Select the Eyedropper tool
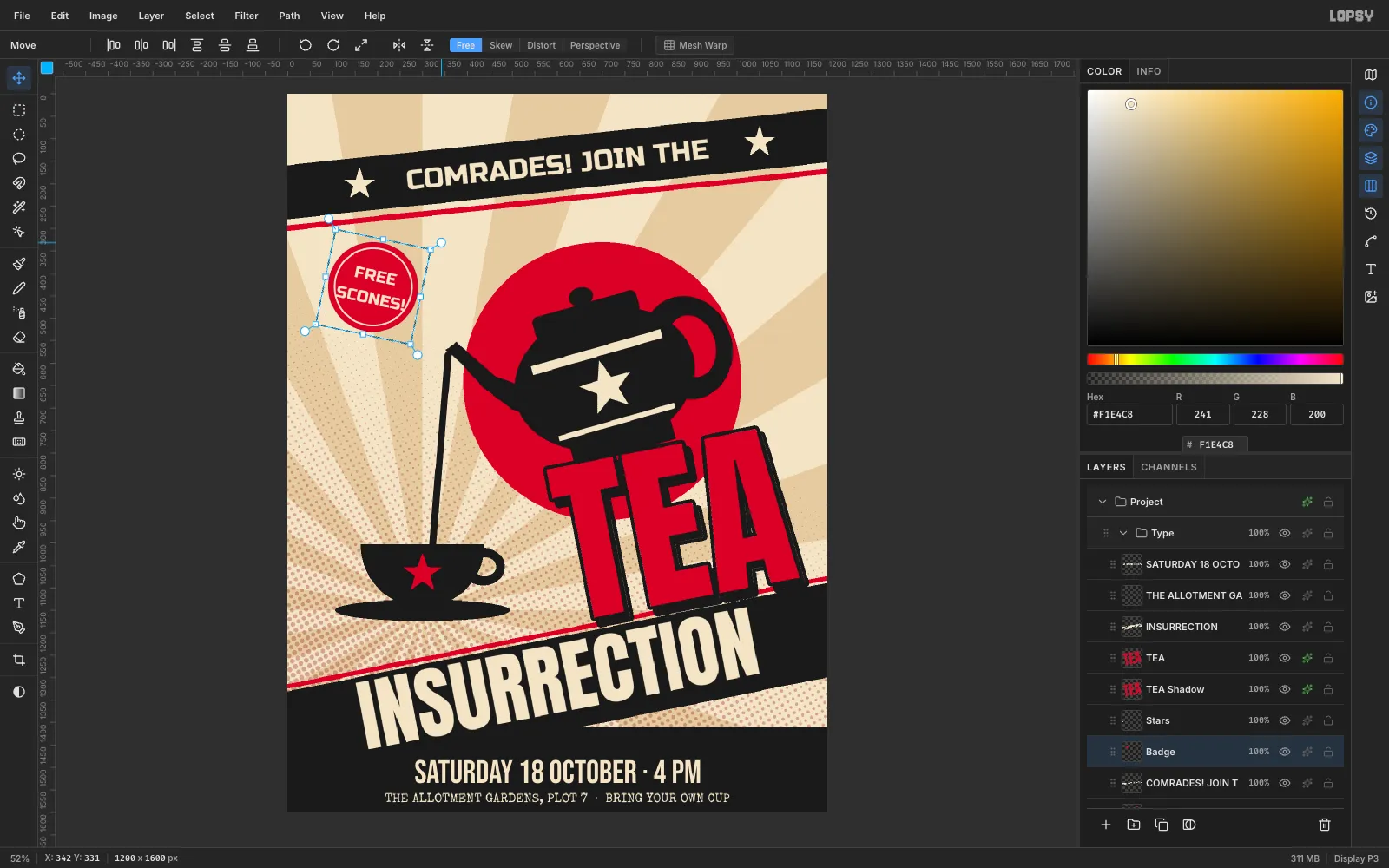This screenshot has width=1389, height=868. point(19,547)
